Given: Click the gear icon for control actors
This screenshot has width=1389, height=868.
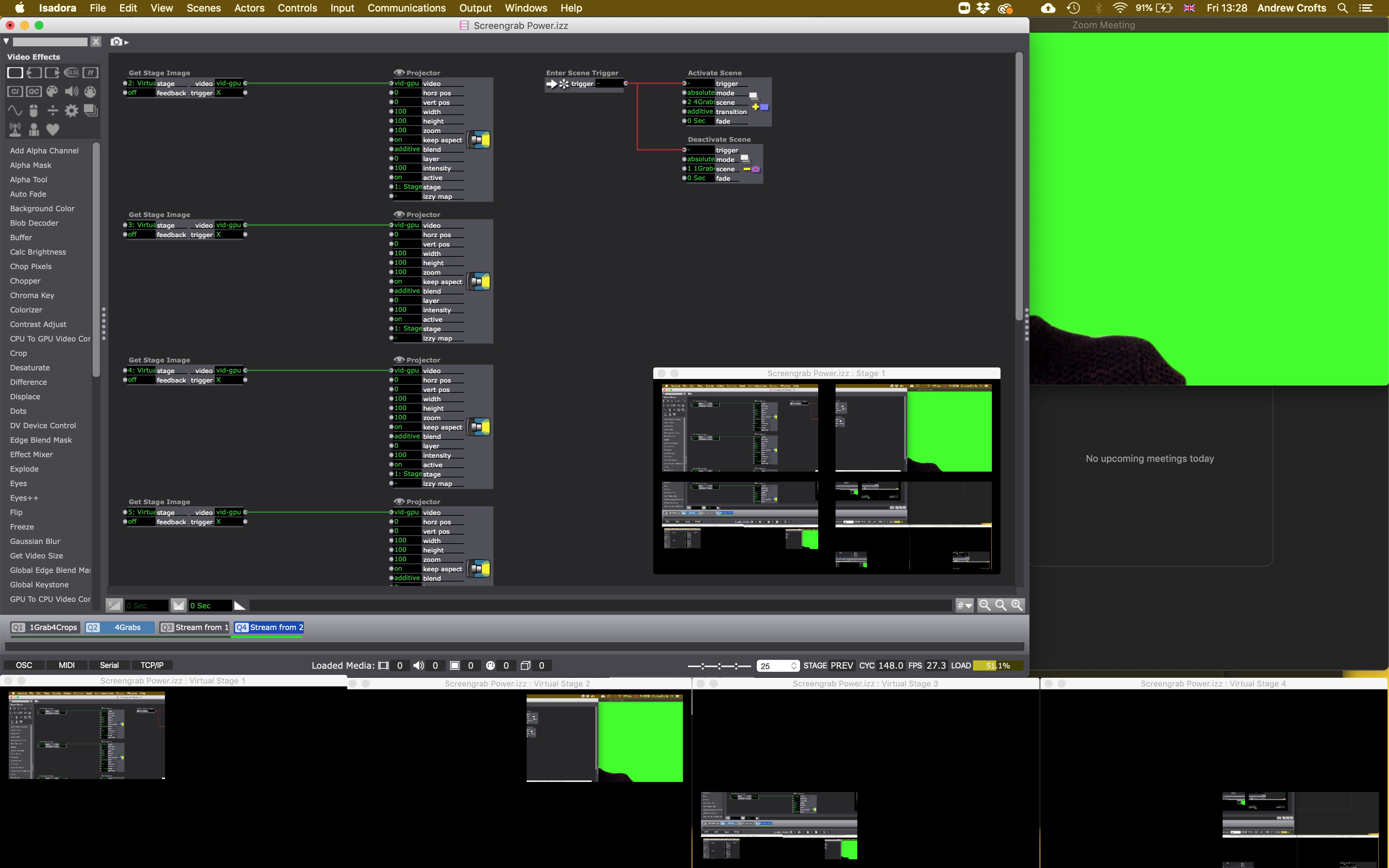Looking at the screenshot, I should pos(71,111).
